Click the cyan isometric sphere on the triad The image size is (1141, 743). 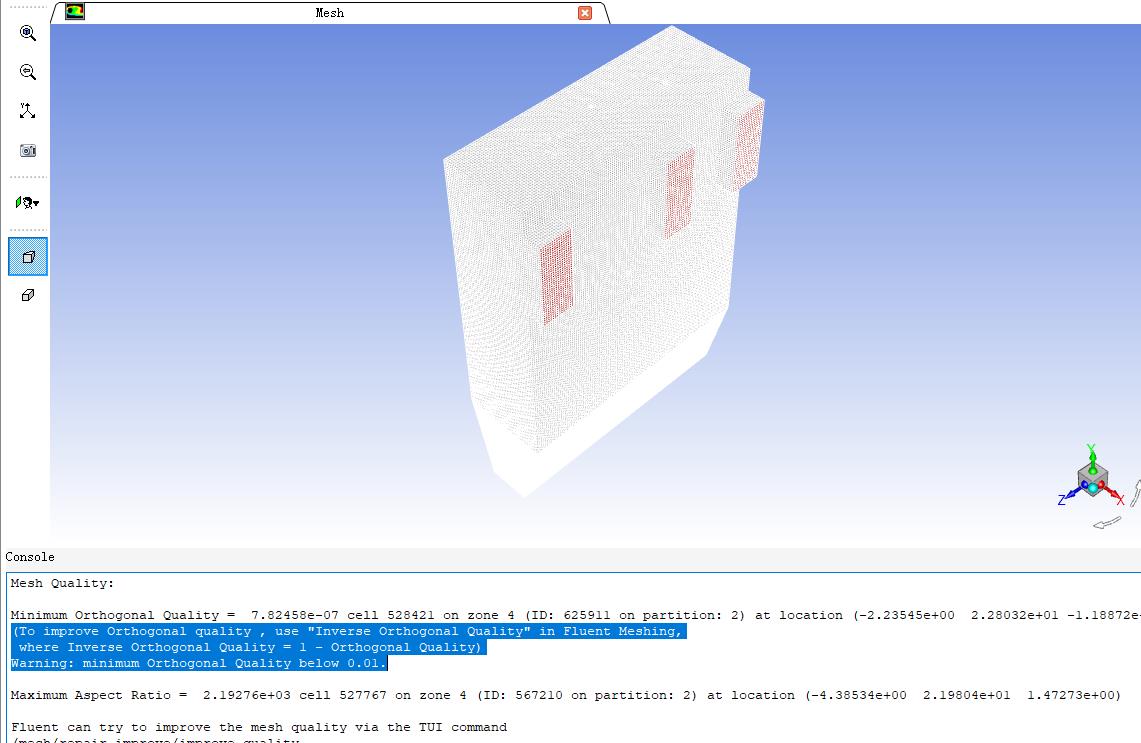(x=1094, y=489)
